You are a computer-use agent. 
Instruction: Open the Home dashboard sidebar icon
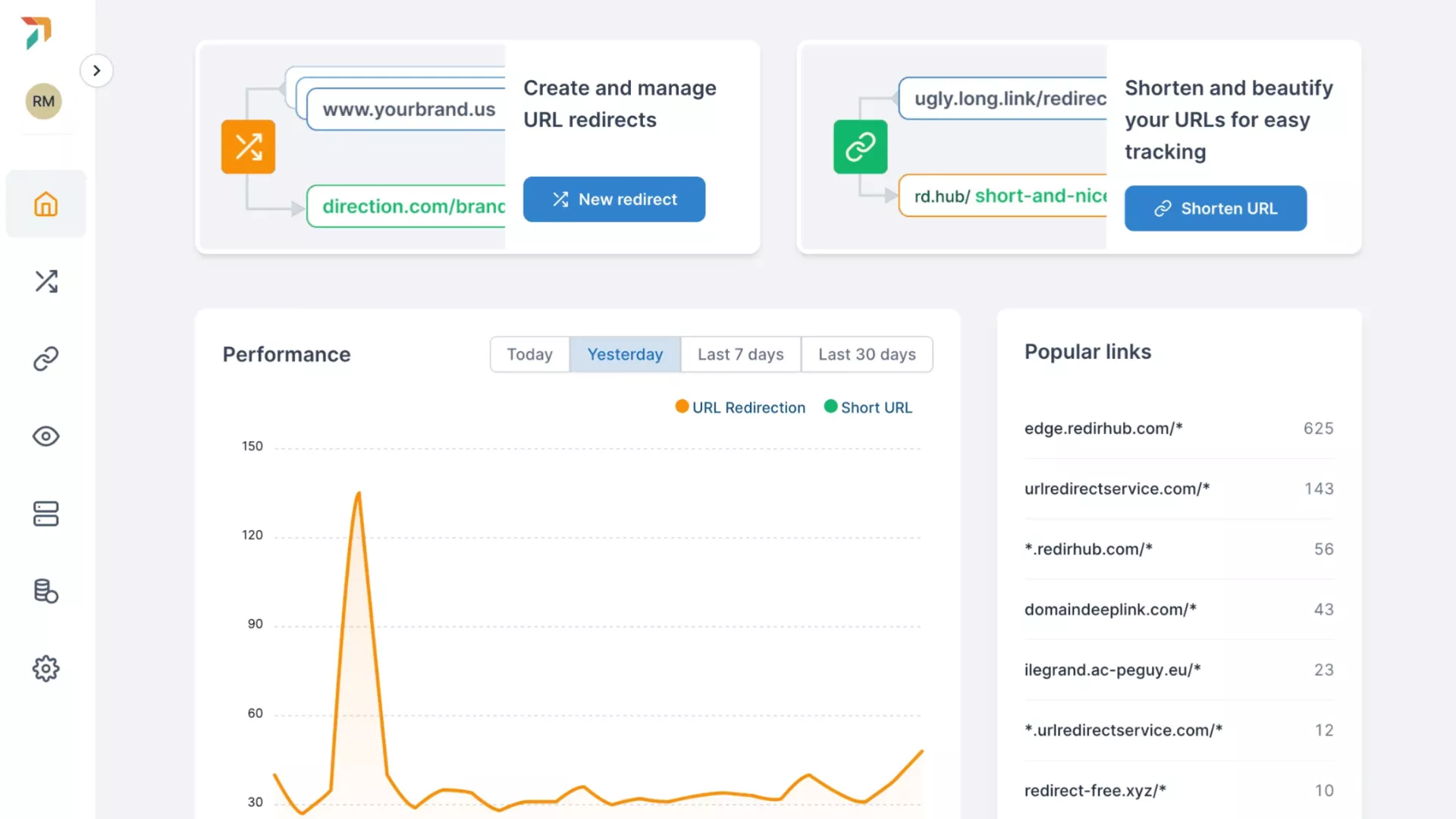[x=45, y=205]
